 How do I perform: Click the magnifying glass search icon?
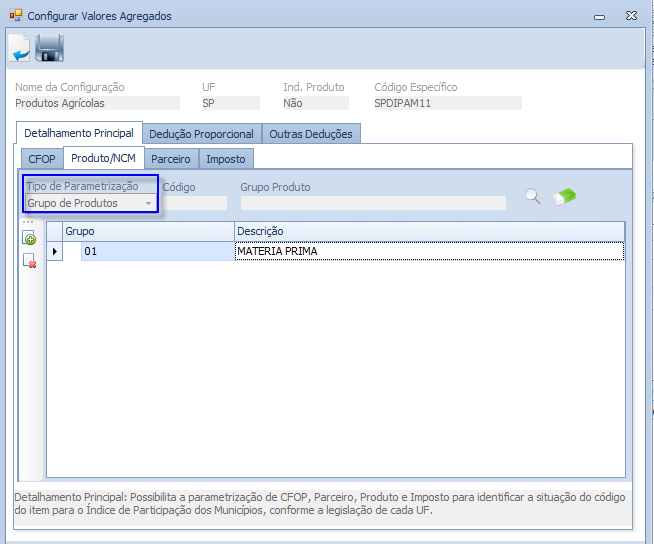coord(533,196)
